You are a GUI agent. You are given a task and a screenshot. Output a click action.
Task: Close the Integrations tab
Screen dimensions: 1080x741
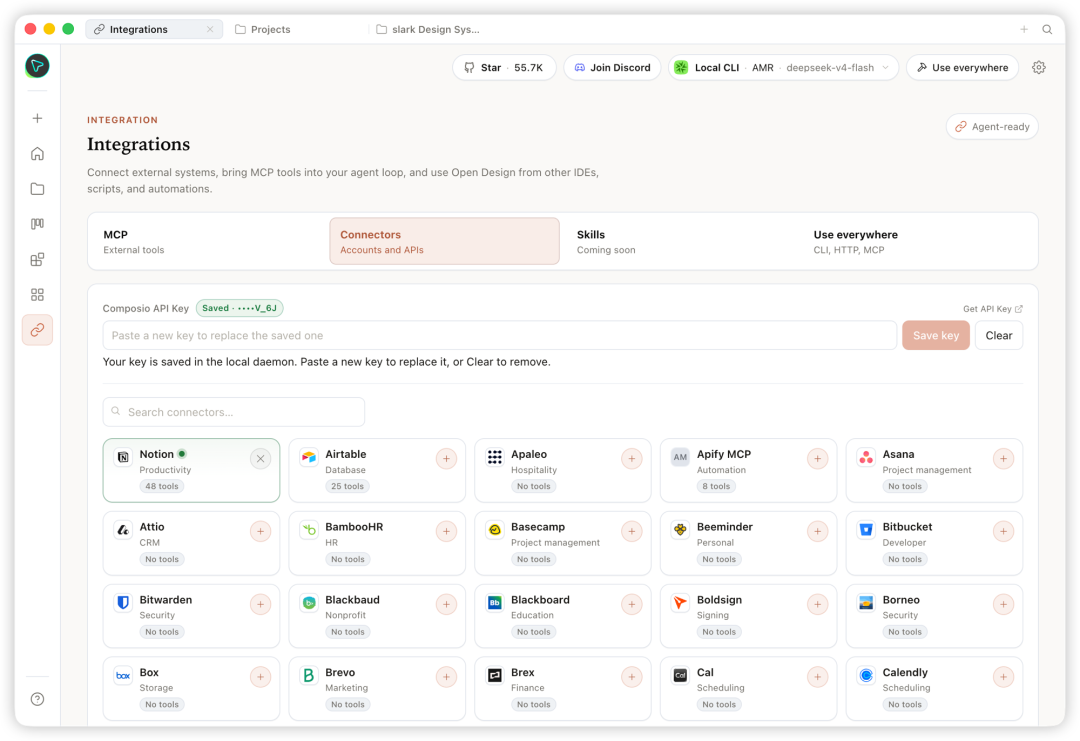coord(210,30)
